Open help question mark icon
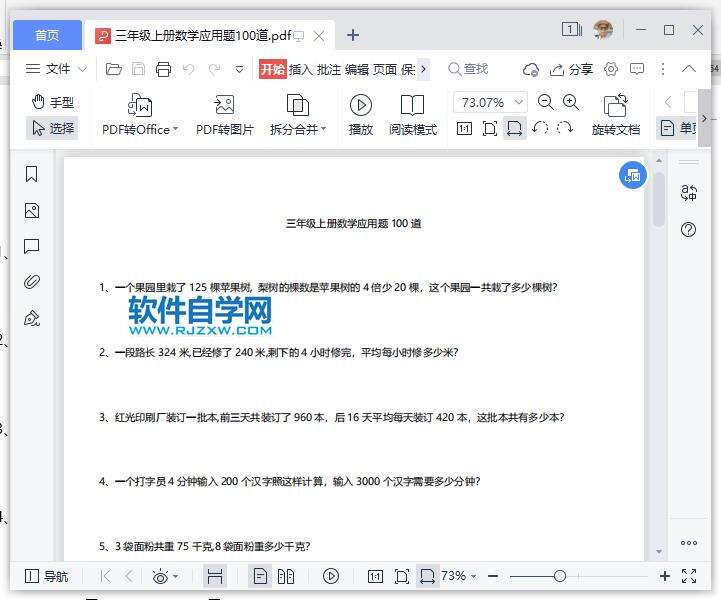Image resolution: width=721 pixels, height=600 pixels. point(688,229)
